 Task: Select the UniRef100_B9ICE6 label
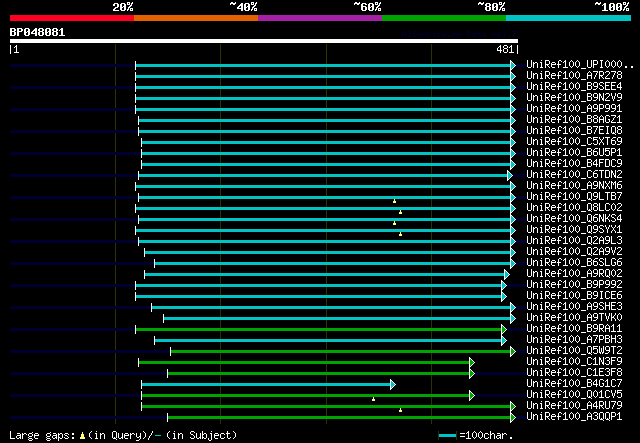[x=574, y=296]
